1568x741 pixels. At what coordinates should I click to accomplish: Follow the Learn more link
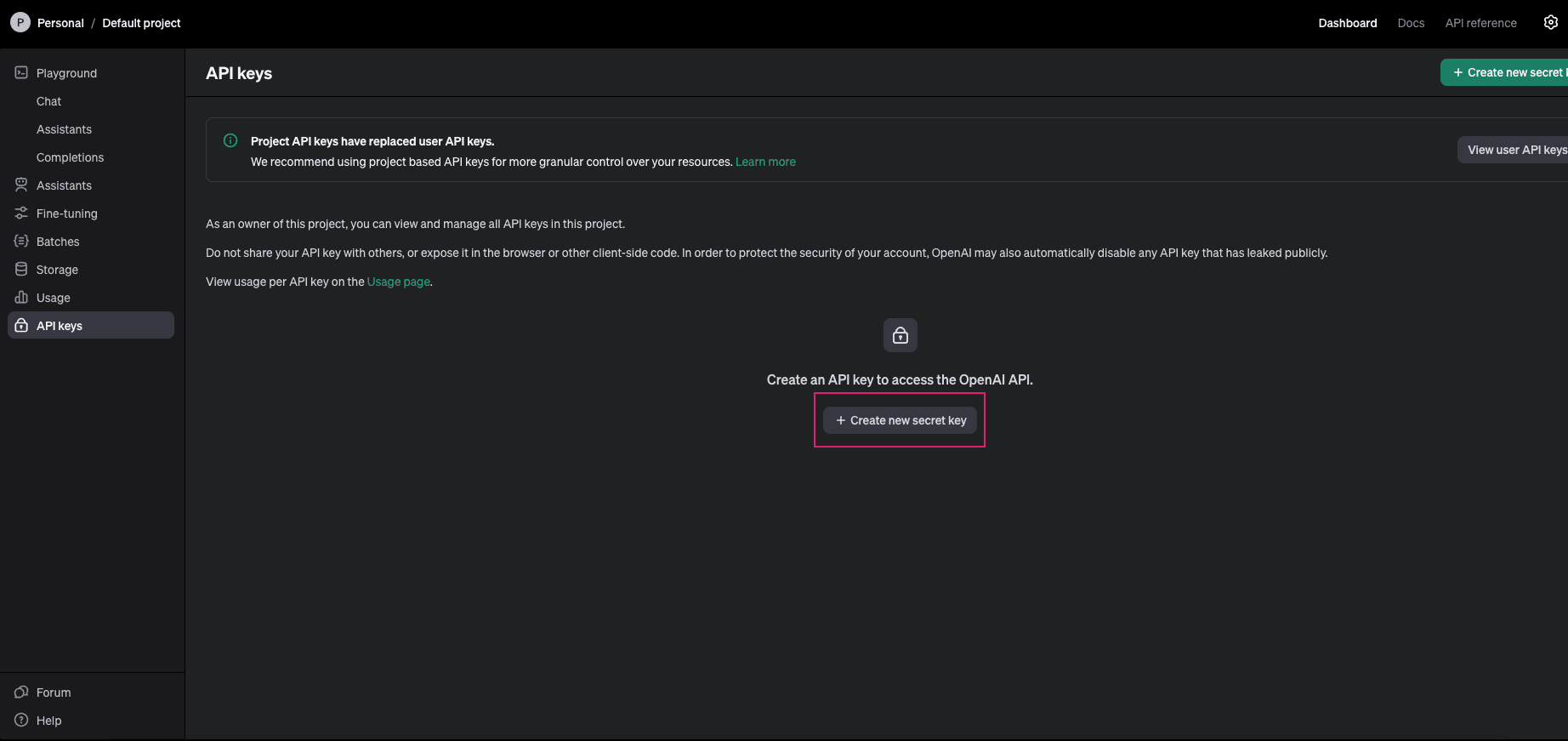point(765,162)
